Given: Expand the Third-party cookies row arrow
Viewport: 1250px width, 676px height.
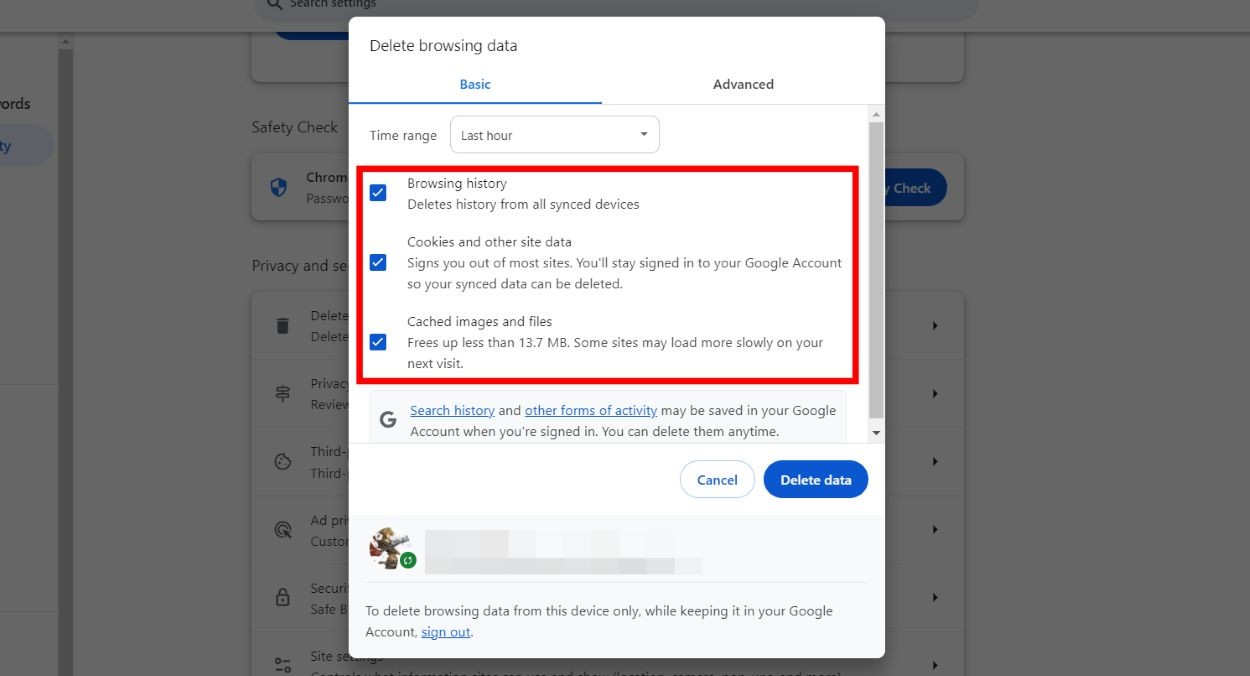Looking at the screenshot, I should (x=936, y=462).
